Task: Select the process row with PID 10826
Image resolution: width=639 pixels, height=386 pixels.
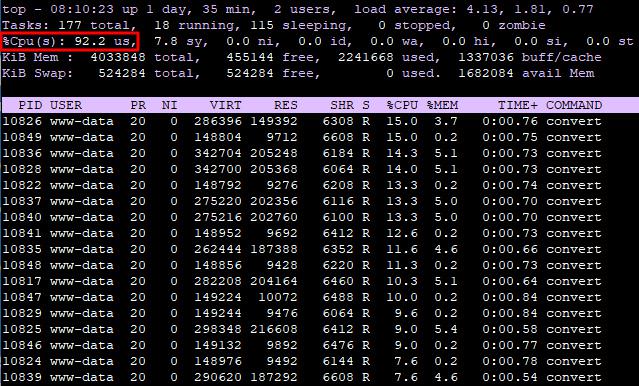Action: pyautogui.click(x=302, y=121)
